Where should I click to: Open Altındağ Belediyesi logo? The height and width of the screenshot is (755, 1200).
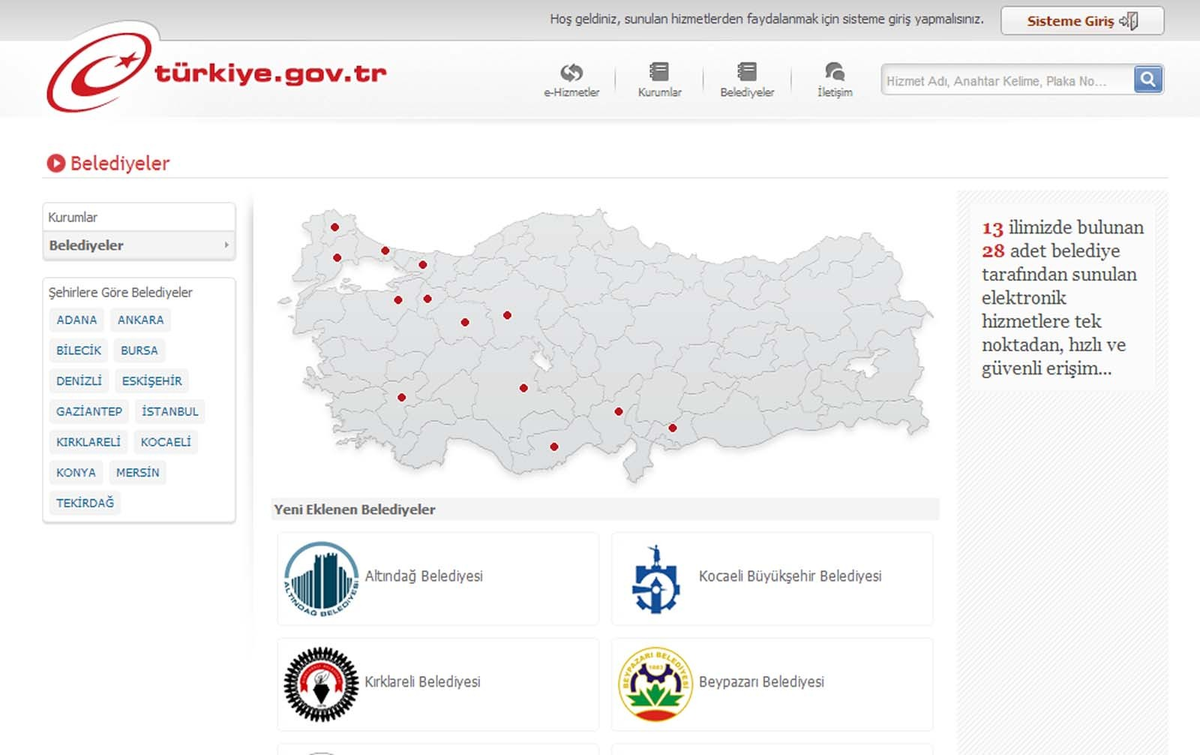tap(321, 578)
